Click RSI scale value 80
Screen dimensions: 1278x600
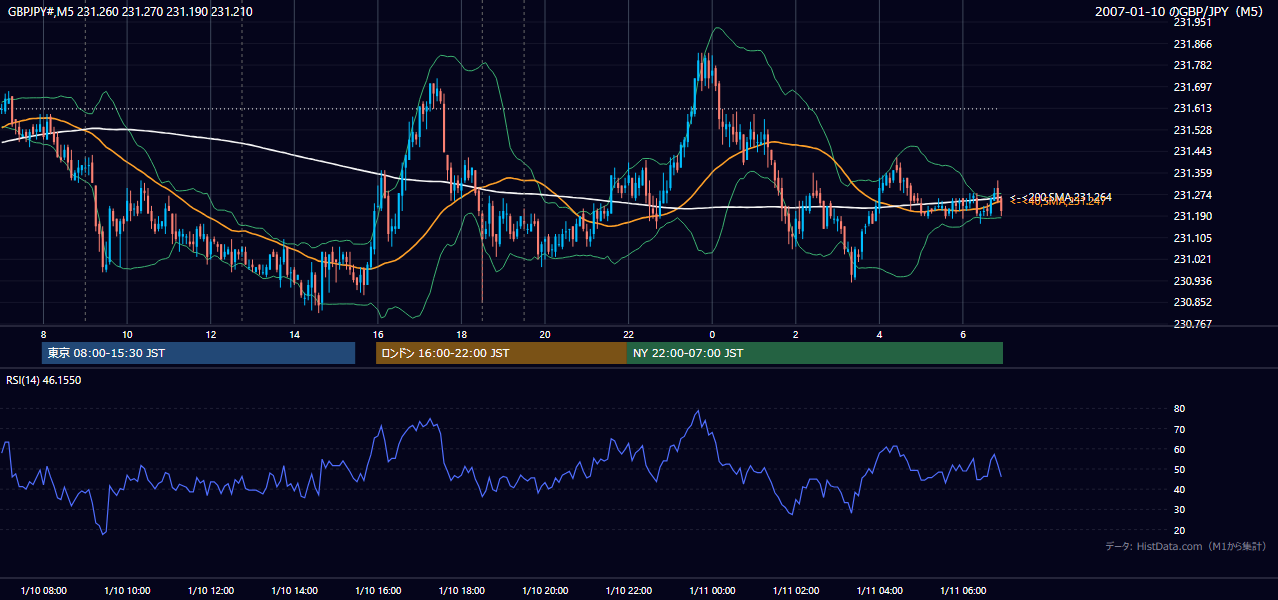point(1179,409)
